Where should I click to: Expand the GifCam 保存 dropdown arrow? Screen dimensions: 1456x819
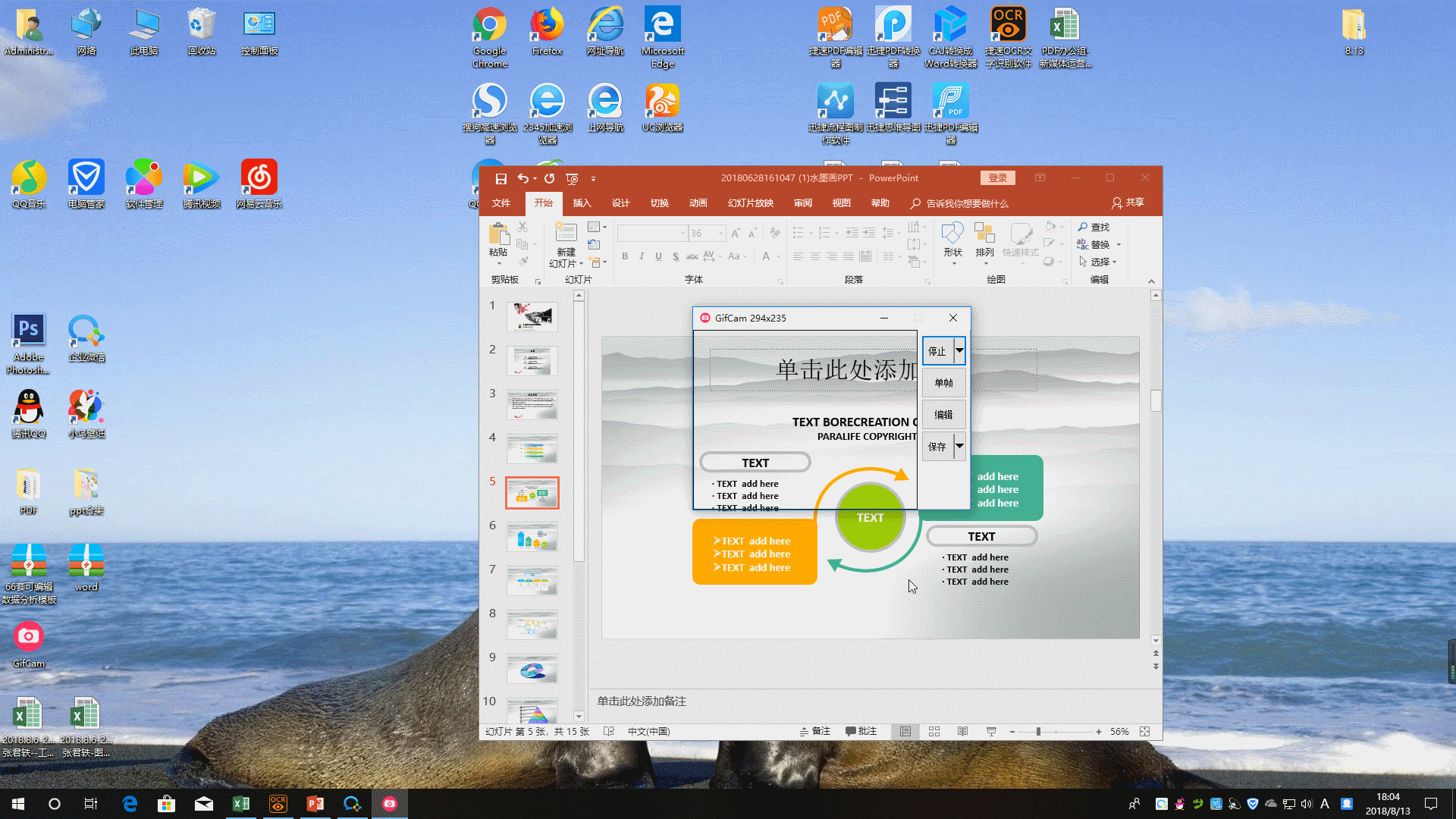click(959, 446)
